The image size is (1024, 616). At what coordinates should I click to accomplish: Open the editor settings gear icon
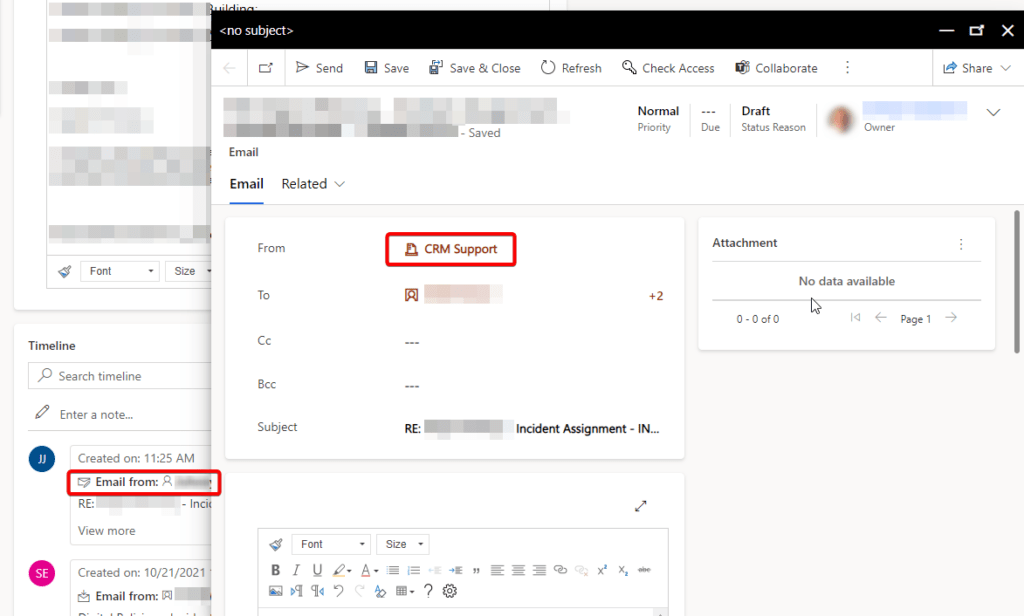pyautogui.click(x=448, y=591)
